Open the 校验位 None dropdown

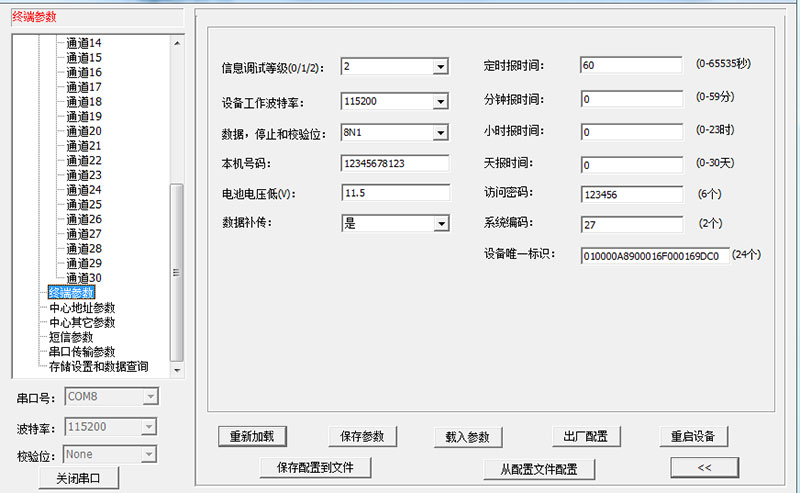click(148, 454)
